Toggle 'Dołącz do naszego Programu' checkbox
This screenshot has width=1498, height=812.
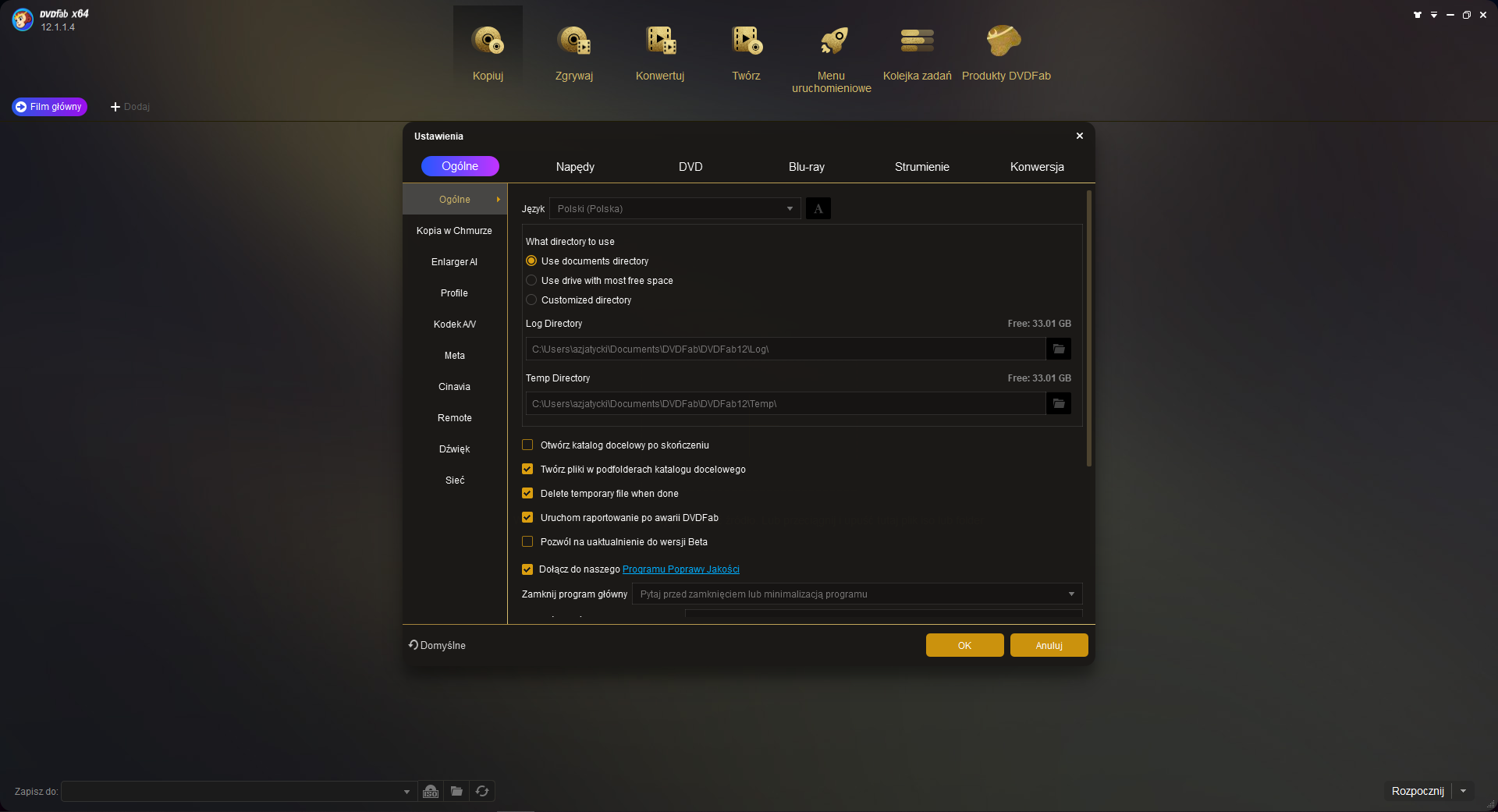click(x=527, y=569)
